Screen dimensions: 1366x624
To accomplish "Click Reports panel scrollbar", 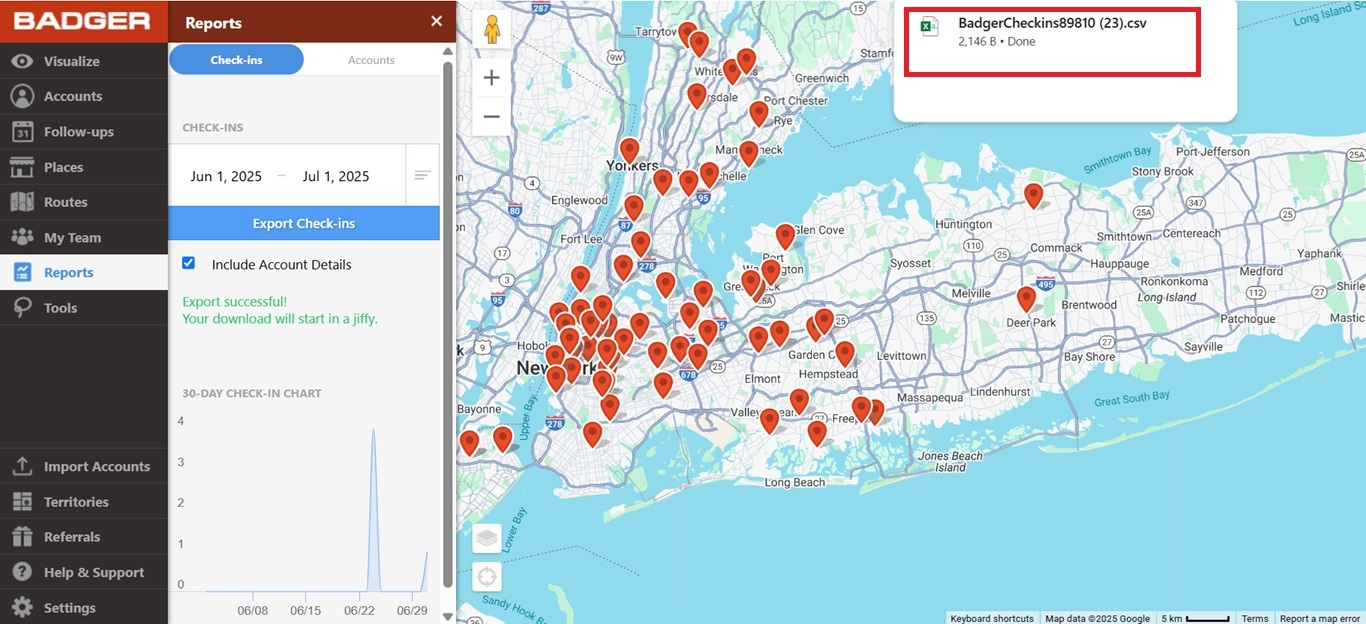I will [448, 325].
